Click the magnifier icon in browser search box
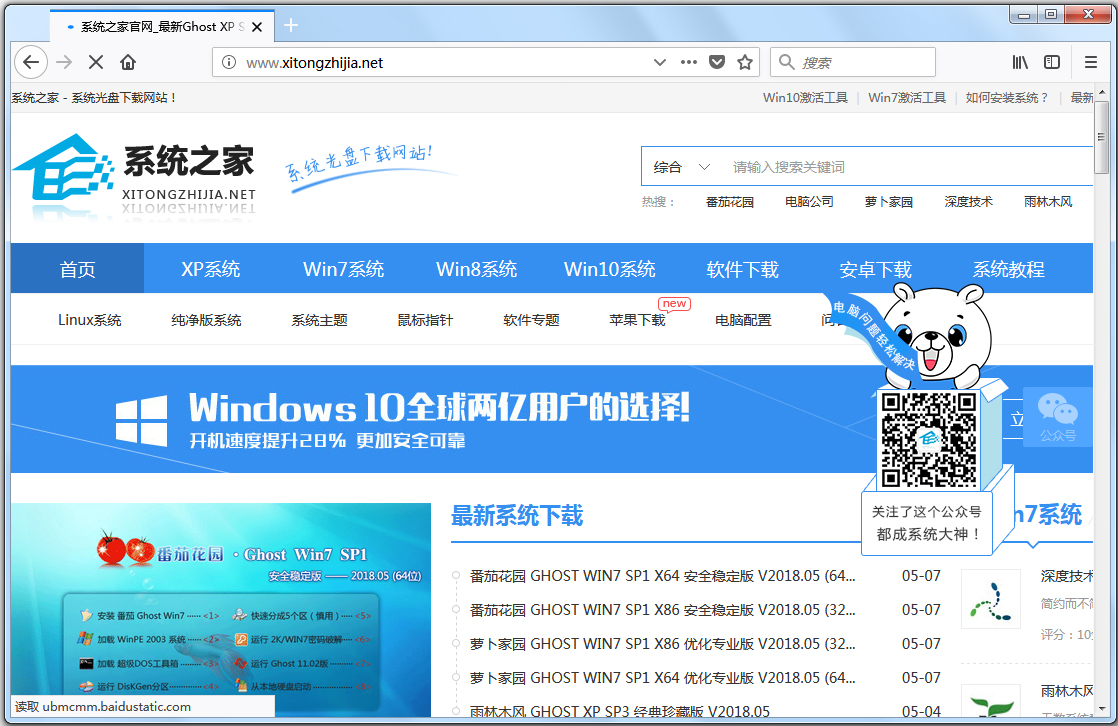This screenshot has height=726, width=1118. pyautogui.click(x=786, y=62)
